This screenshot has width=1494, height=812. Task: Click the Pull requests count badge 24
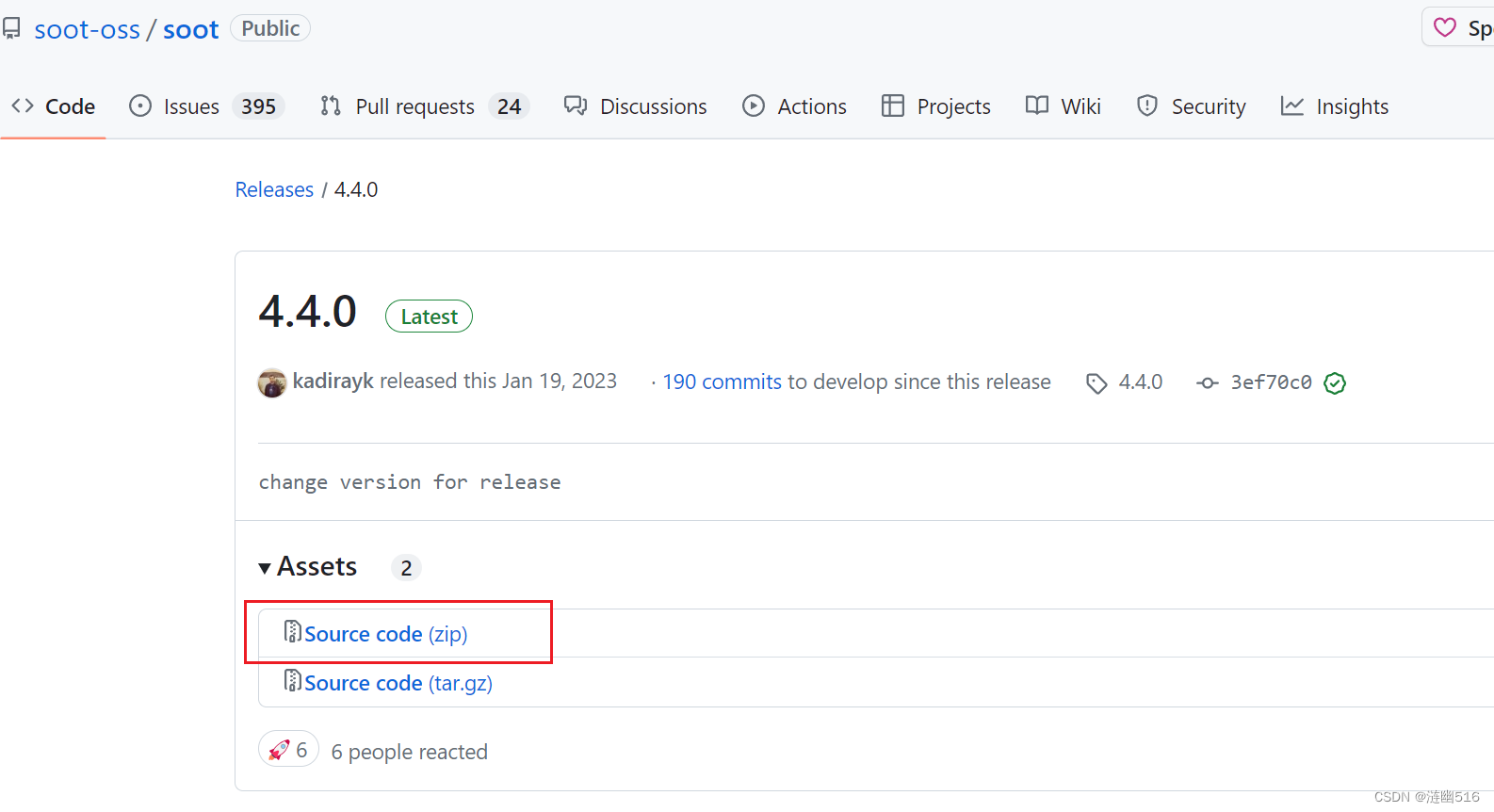pyautogui.click(x=509, y=106)
